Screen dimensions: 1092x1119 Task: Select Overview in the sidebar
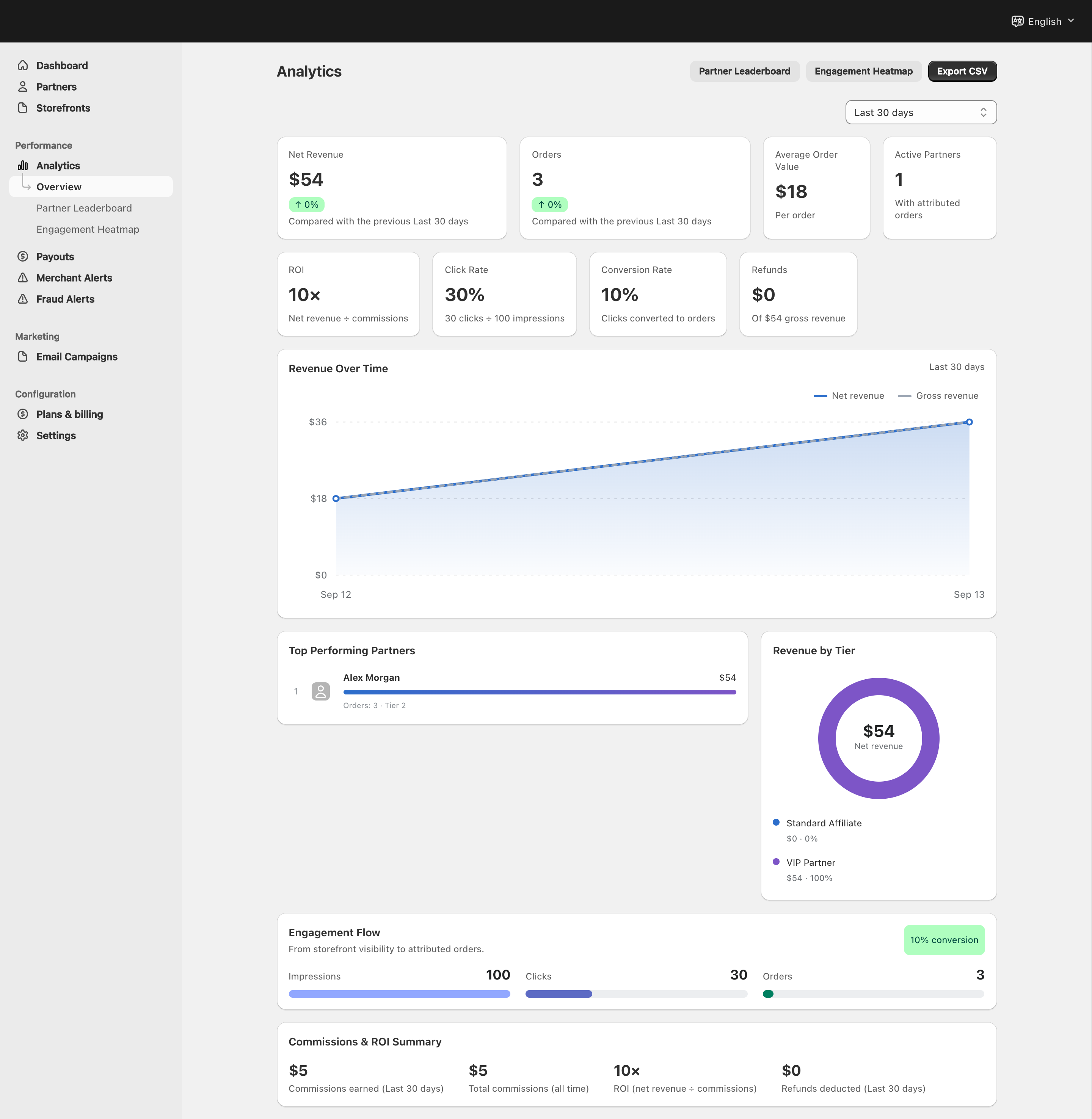coord(91,187)
